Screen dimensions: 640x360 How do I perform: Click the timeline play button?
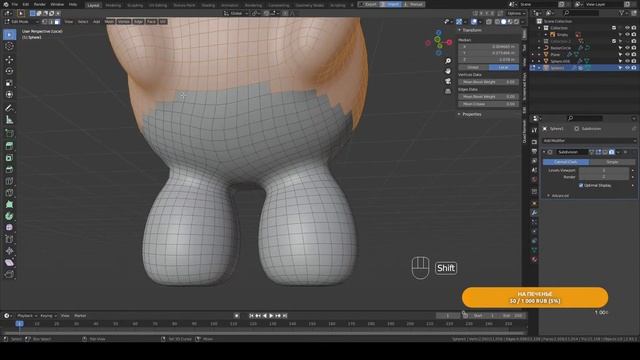coord(271,316)
